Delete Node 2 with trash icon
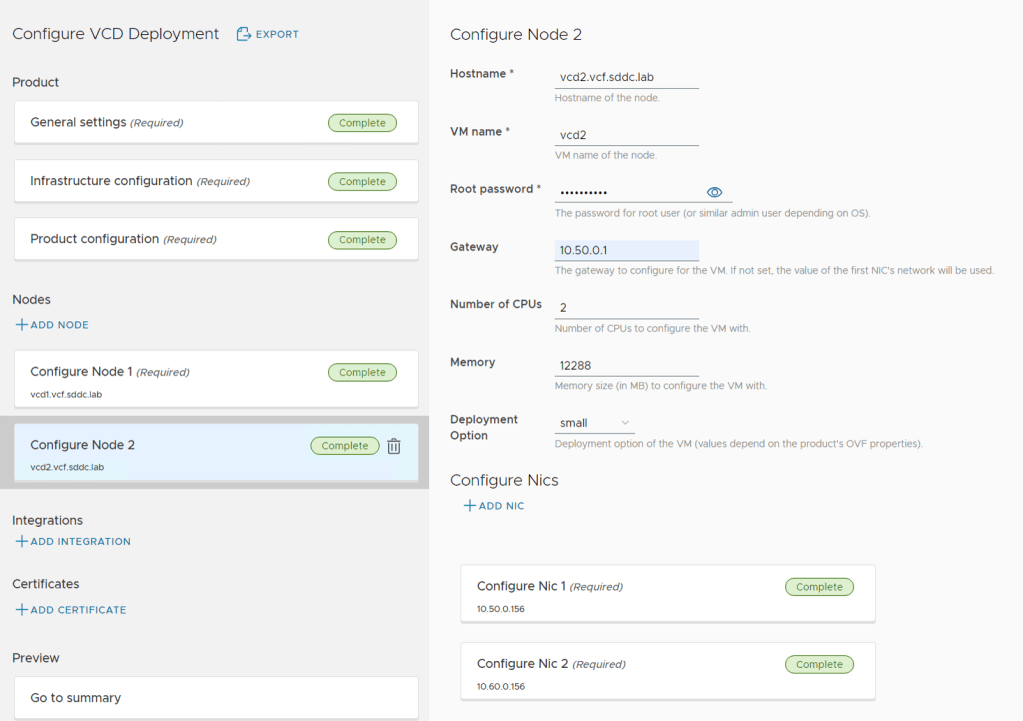 [394, 446]
